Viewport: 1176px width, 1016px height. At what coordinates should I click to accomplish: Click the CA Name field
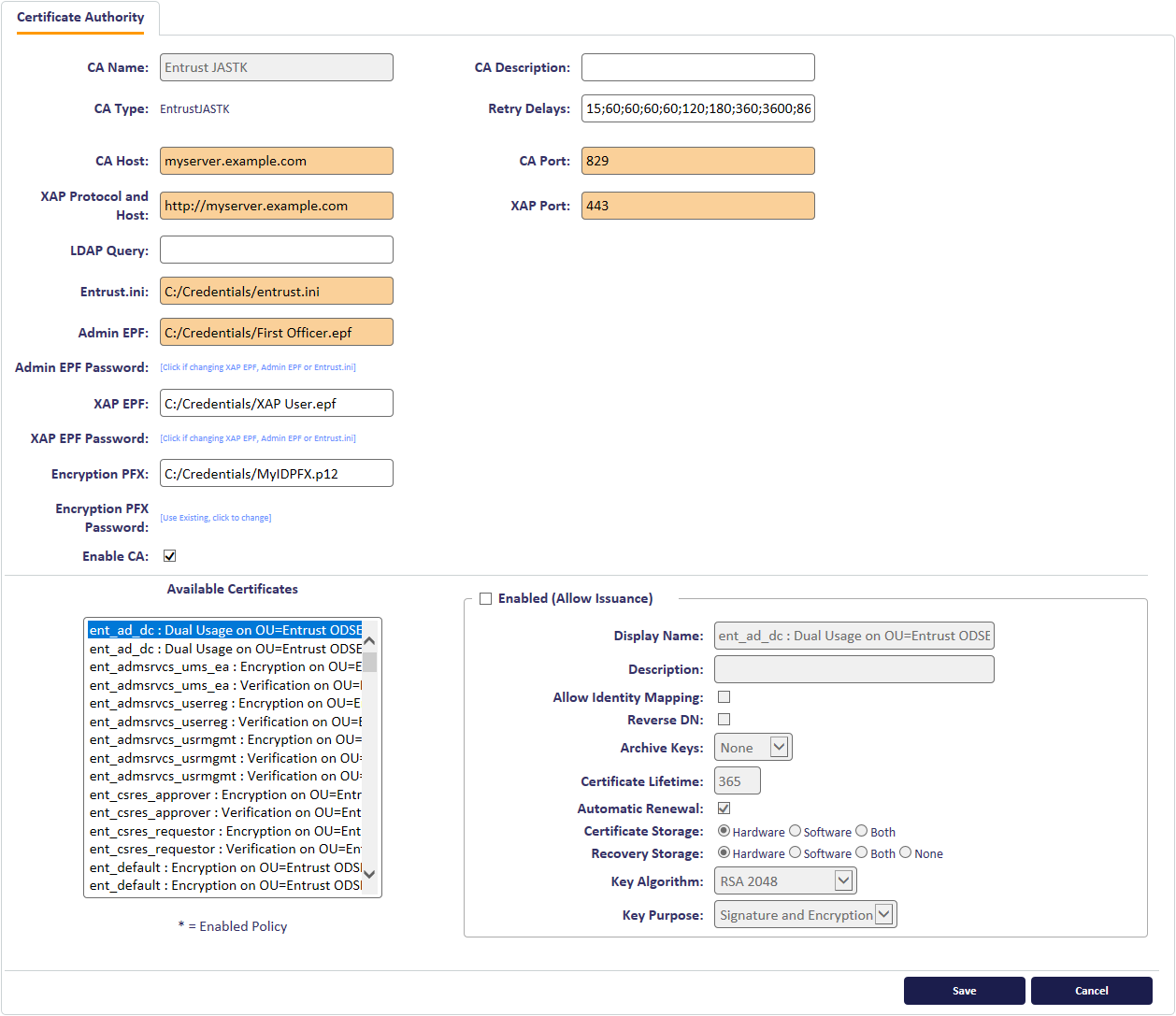click(x=277, y=67)
